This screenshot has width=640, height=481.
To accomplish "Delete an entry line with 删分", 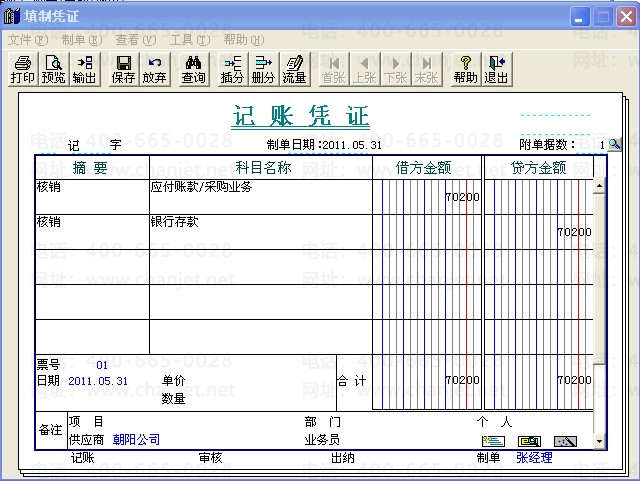I will pos(263,69).
